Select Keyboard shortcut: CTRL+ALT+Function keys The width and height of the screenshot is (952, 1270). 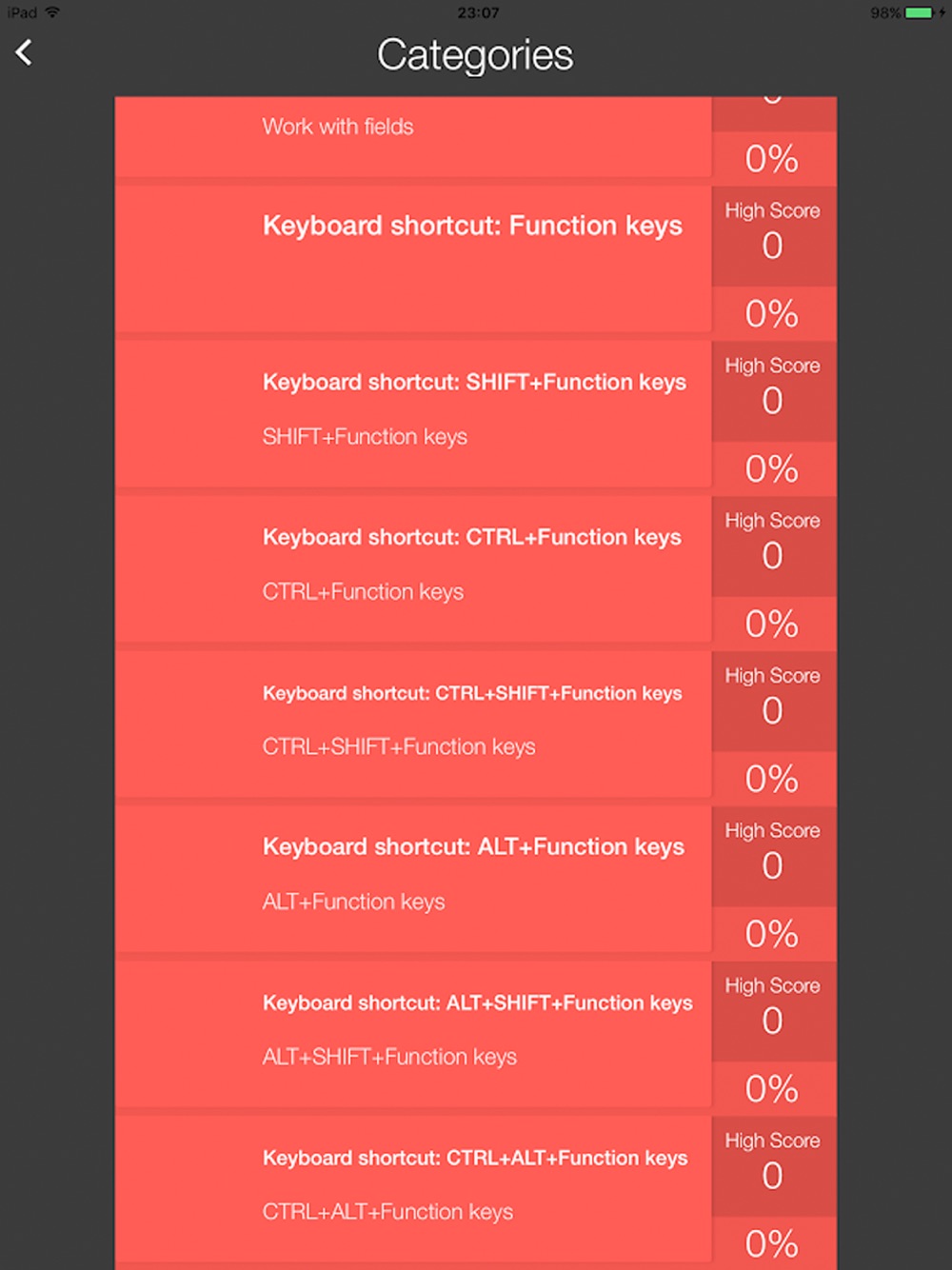click(413, 1190)
